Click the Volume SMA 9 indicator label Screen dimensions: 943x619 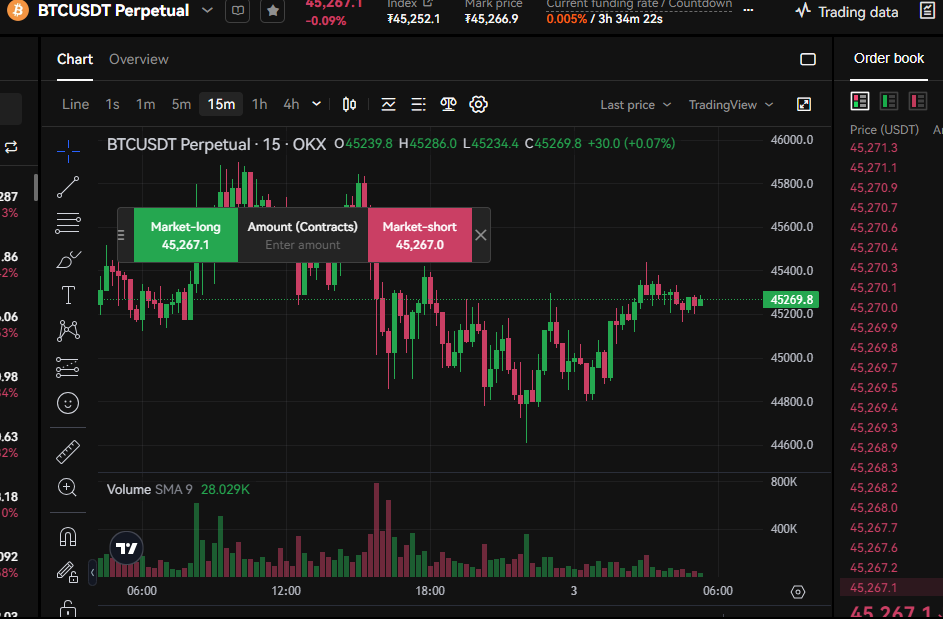(x=150, y=490)
